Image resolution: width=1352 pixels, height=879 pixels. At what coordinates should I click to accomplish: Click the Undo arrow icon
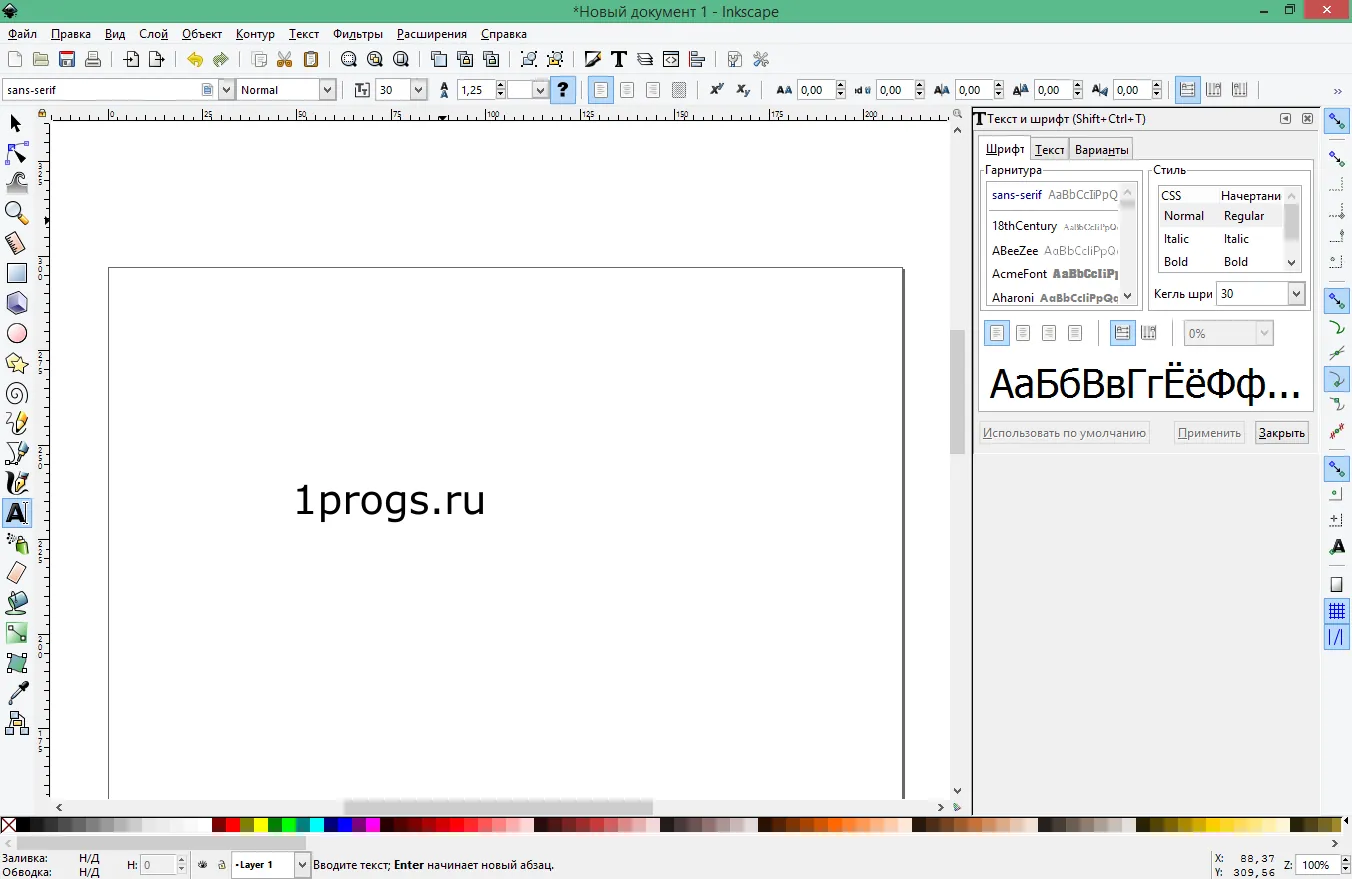click(195, 59)
